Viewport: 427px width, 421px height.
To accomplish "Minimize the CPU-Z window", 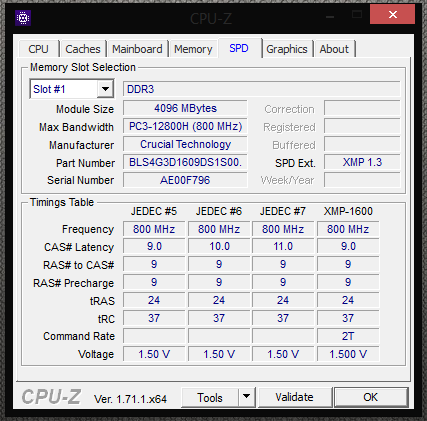I will point(330,15).
